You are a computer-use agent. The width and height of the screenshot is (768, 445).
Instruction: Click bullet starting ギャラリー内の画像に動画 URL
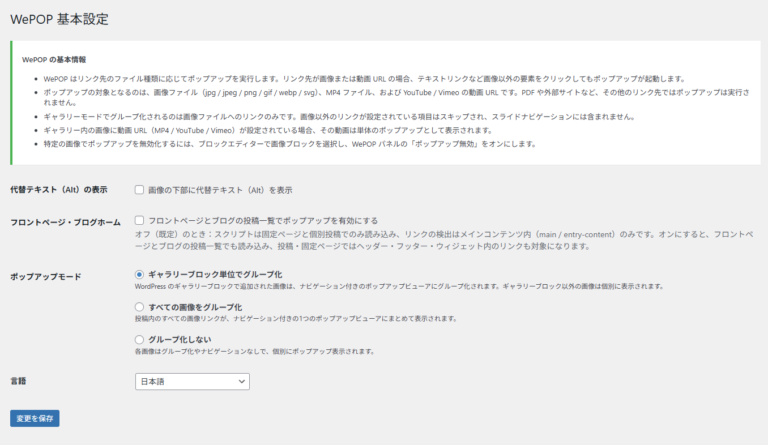pos(268,131)
